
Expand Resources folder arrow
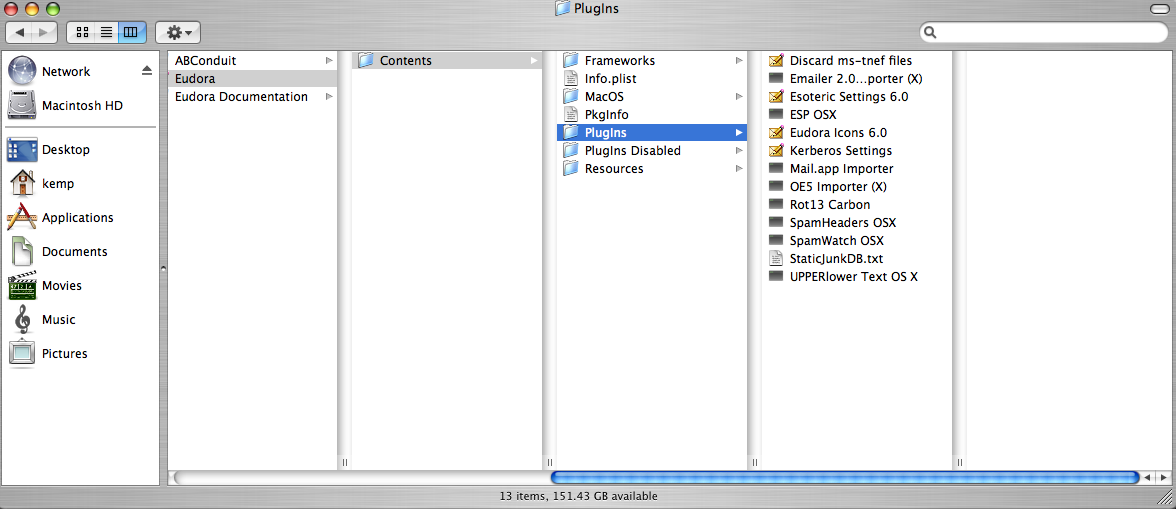pyautogui.click(x=739, y=168)
